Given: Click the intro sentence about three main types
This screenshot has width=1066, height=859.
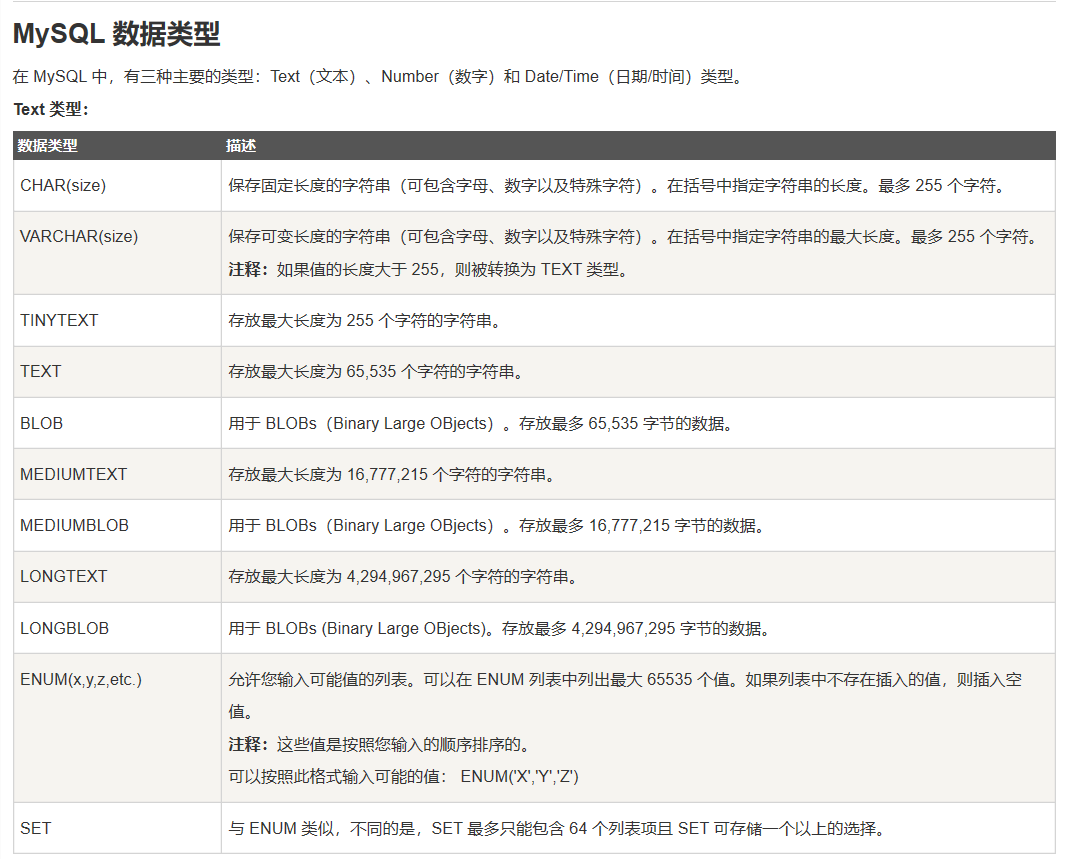Looking at the screenshot, I should [378, 77].
